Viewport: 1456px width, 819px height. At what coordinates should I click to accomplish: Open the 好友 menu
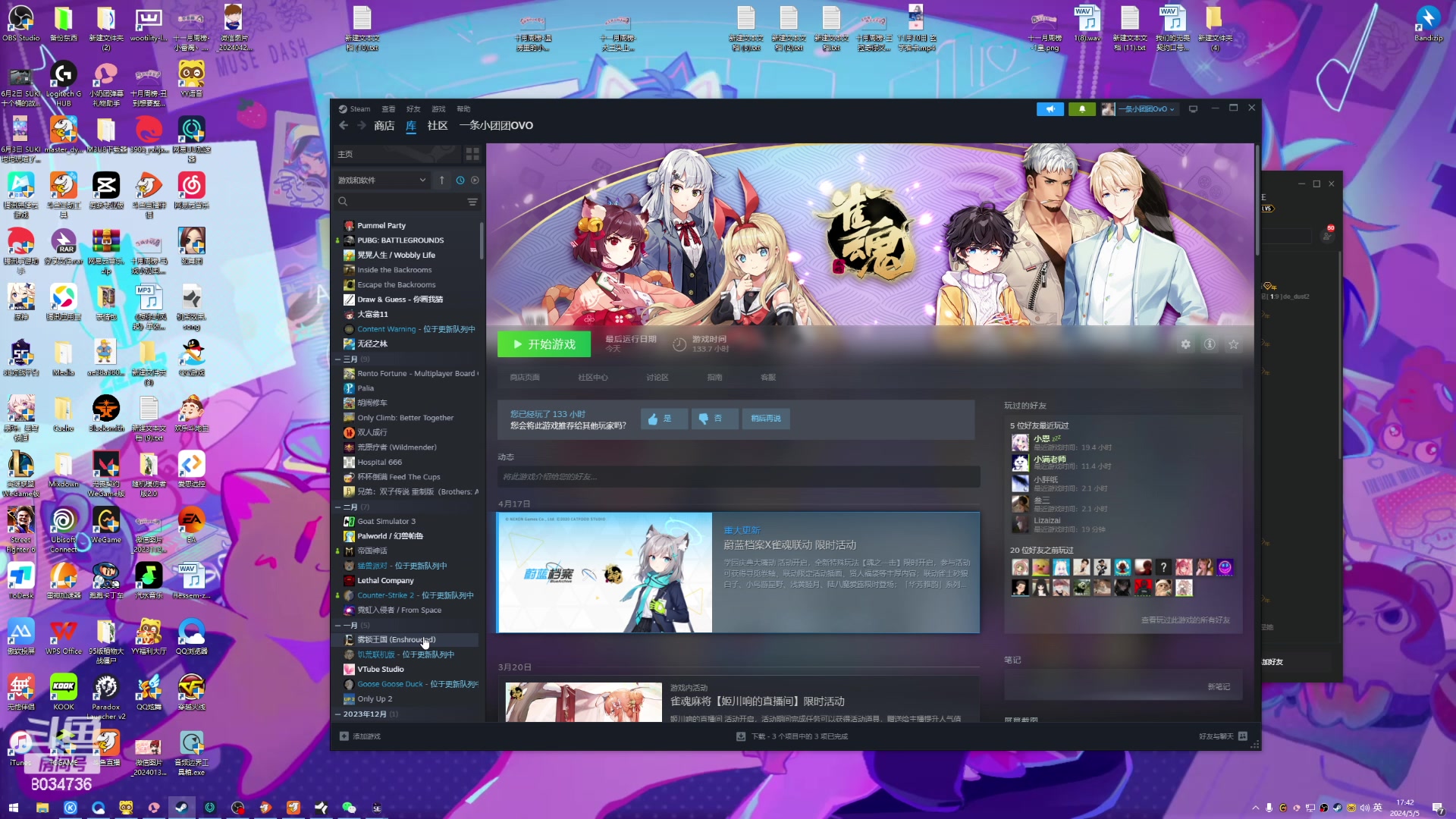click(413, 109)
